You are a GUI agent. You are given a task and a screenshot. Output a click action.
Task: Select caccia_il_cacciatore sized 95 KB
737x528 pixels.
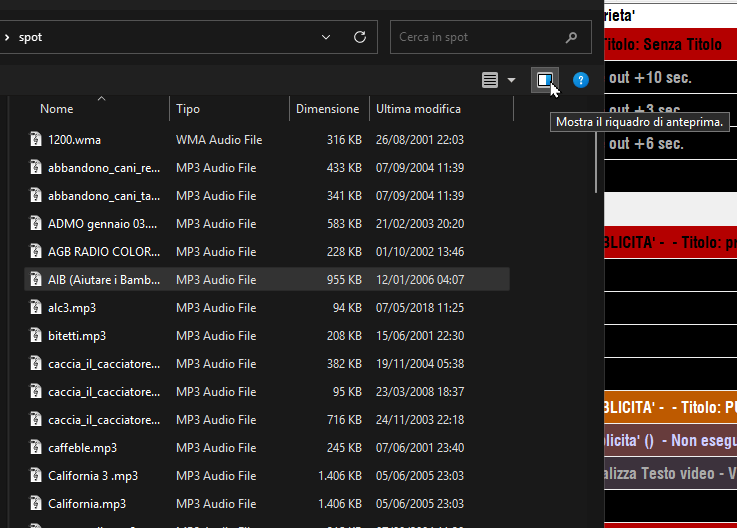tap(104, 392)
